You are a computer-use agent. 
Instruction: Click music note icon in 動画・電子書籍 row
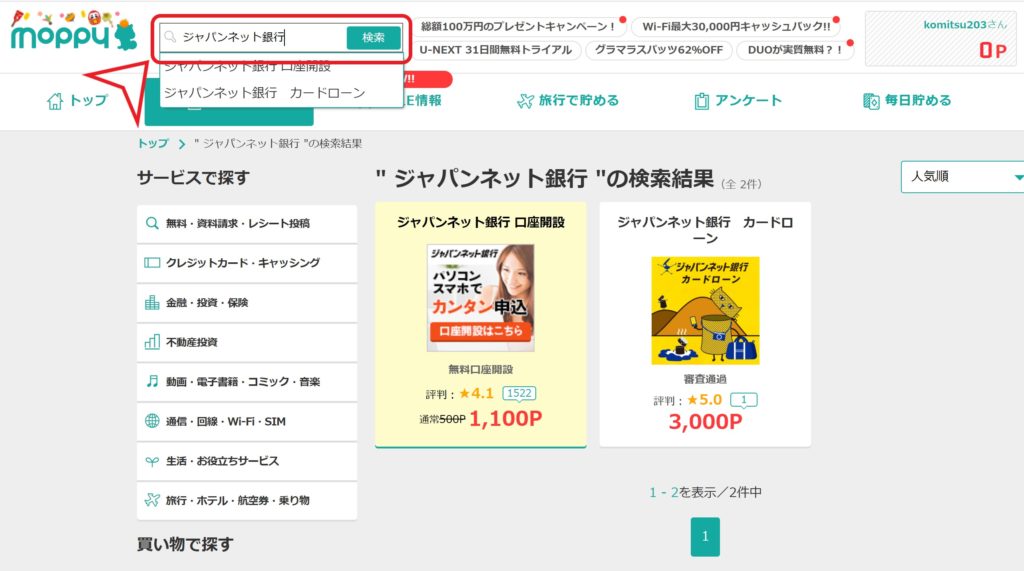152,381
